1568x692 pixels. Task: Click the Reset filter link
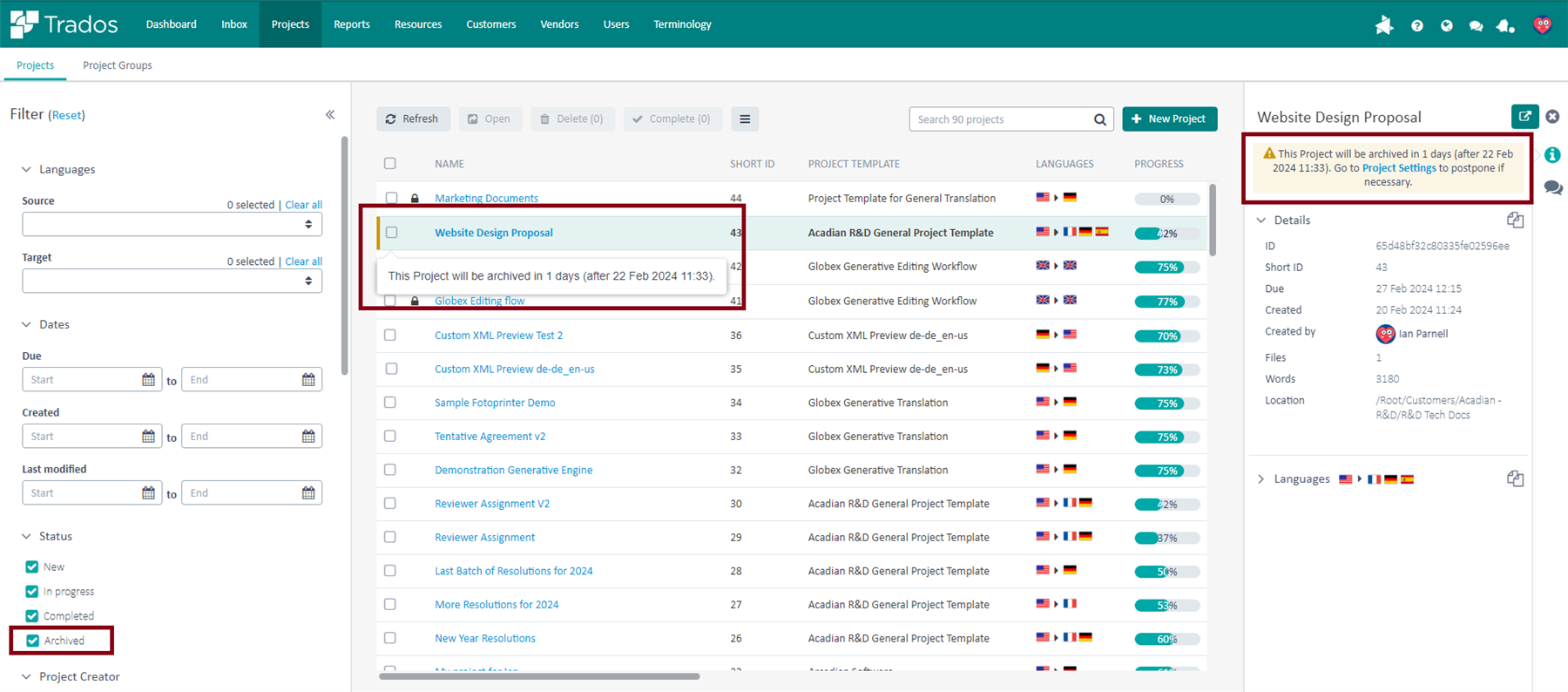click(x=67, y=115)
